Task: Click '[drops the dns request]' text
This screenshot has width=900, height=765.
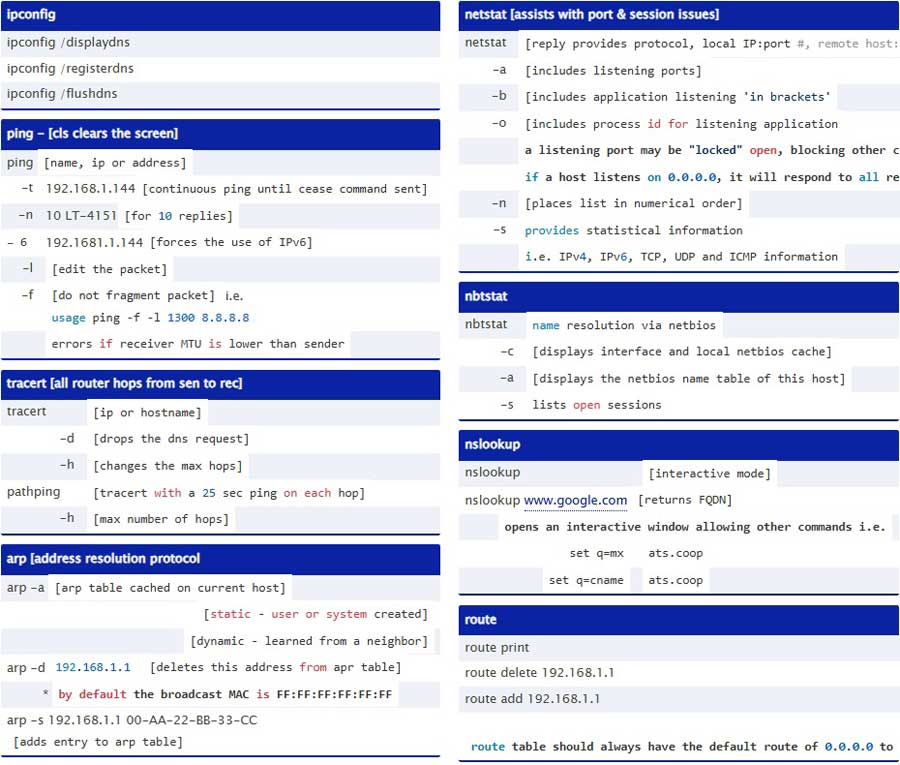Action: click(x=172, y=439)
